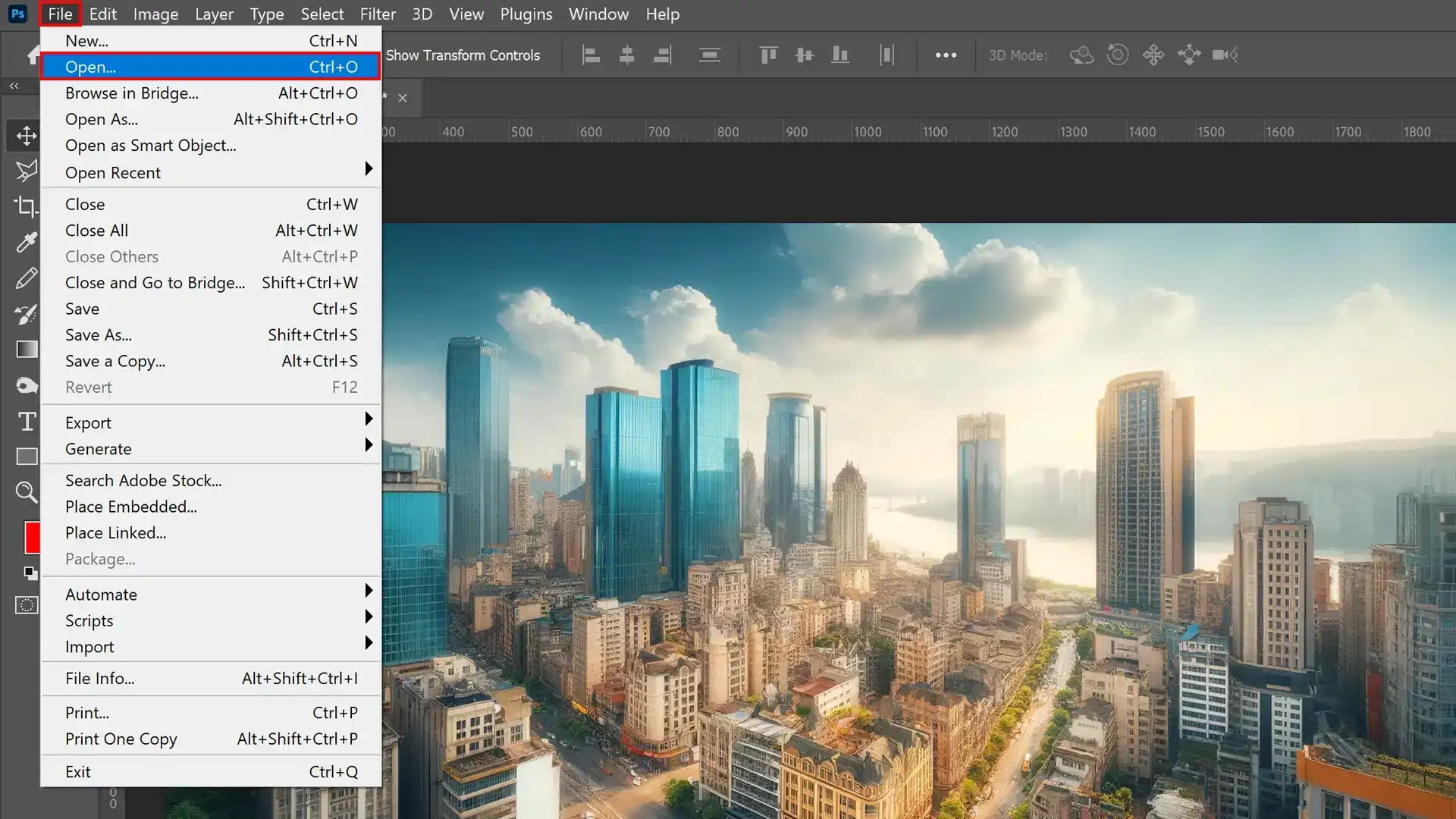Open the Layer menu

pyautogui.click(x=214, y=14)
